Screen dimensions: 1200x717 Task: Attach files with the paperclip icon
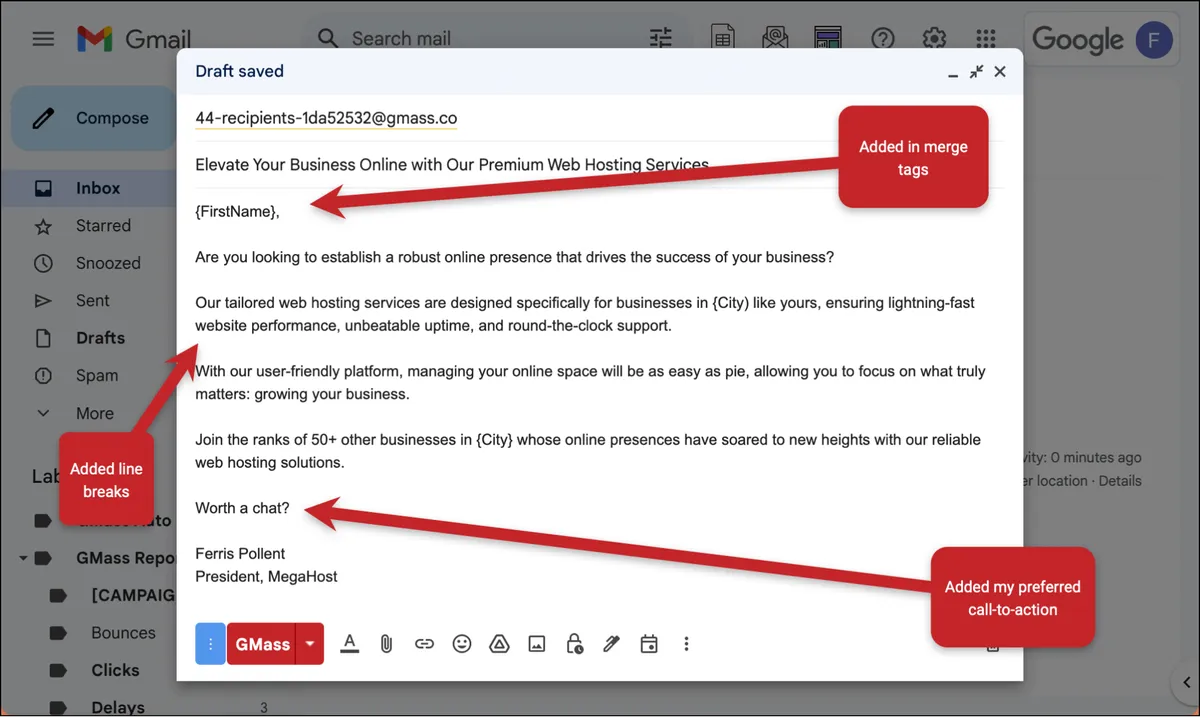[386, 644]
